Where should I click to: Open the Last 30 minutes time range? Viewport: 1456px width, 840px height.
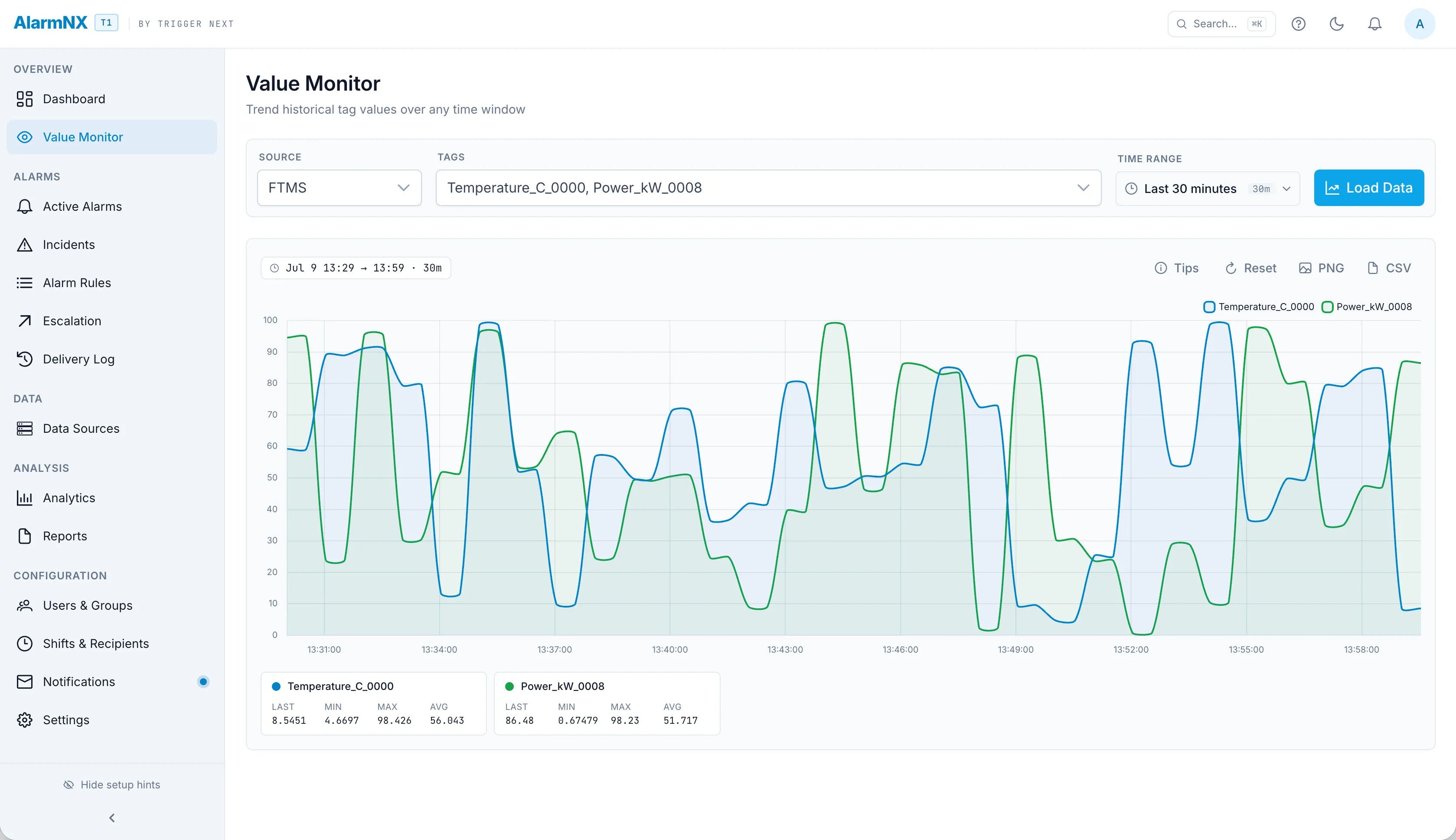point(1208,189)
